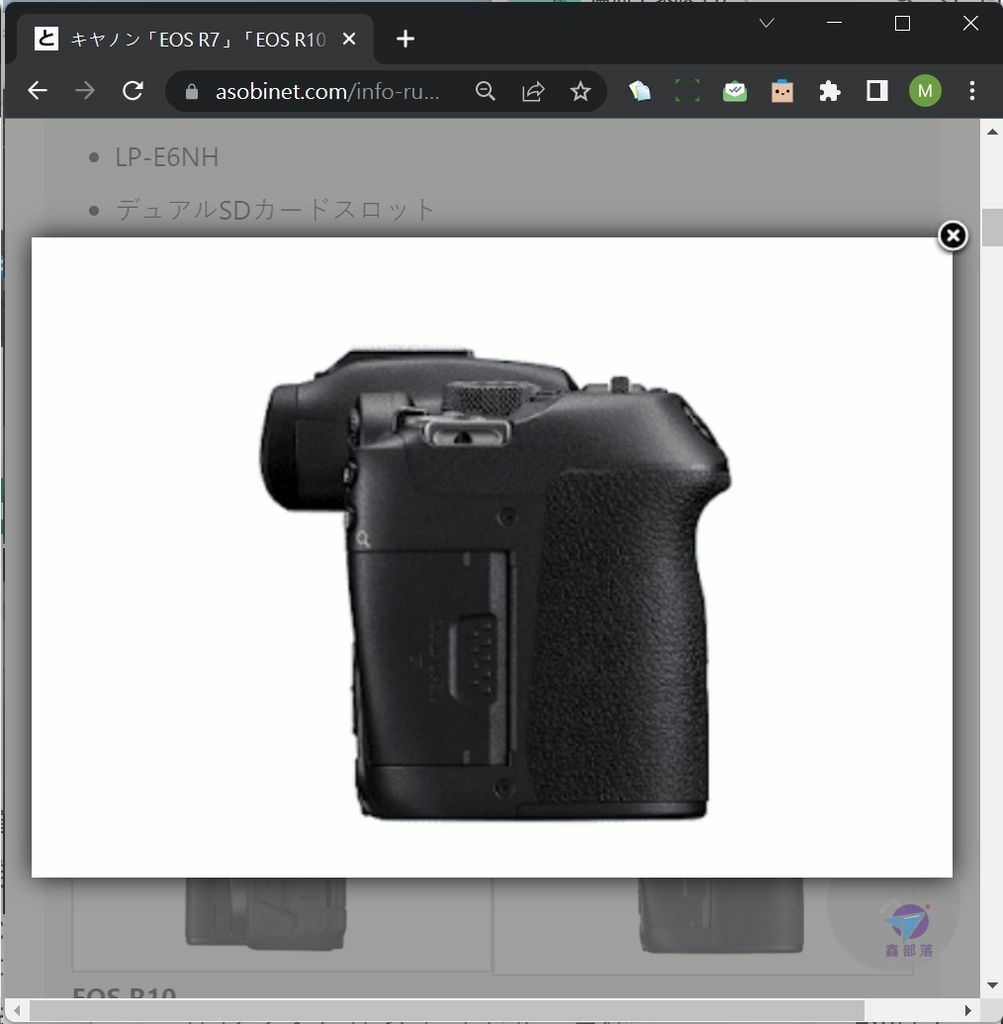The image size is (1003, 1024).
Task: Open the zoom magnifier in address bar
Action: coord(485,91)
